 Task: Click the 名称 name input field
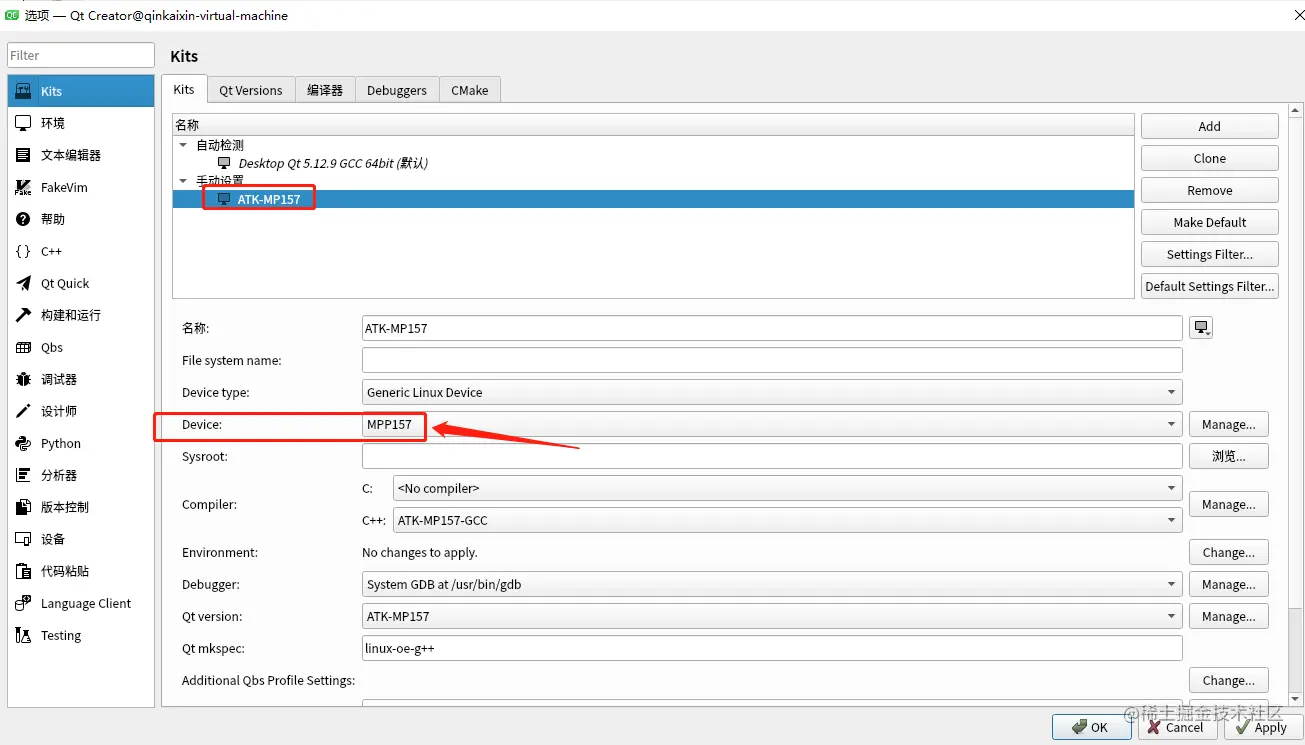(772, 328)
